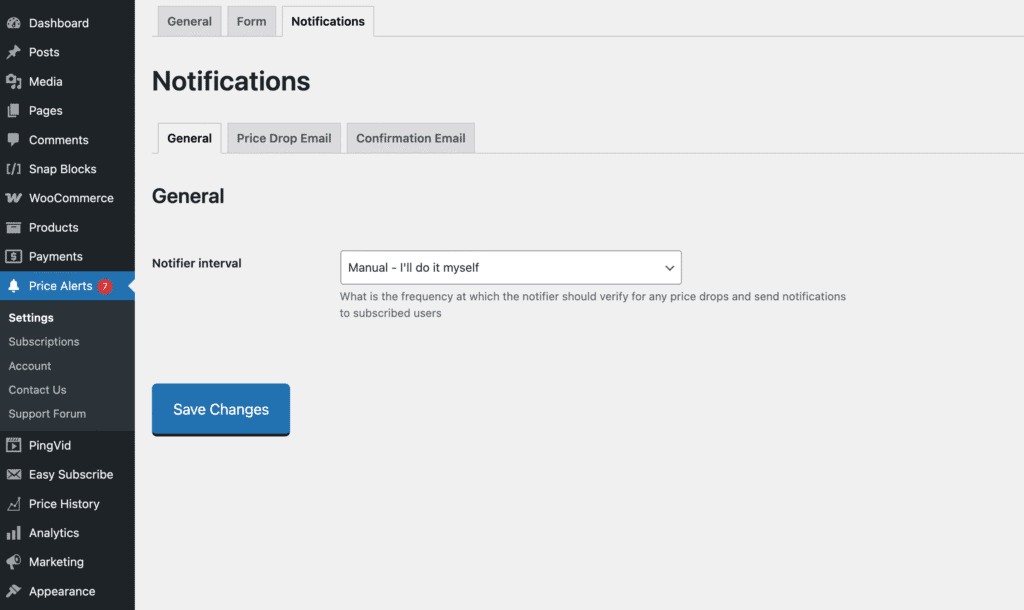
Task: Open the Subscriptions submenu link
Action: click(x=44, y=342)
